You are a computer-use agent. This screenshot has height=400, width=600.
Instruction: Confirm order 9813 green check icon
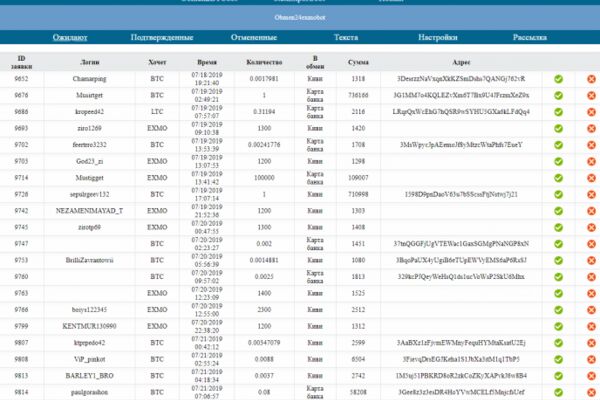coord(559,376)
